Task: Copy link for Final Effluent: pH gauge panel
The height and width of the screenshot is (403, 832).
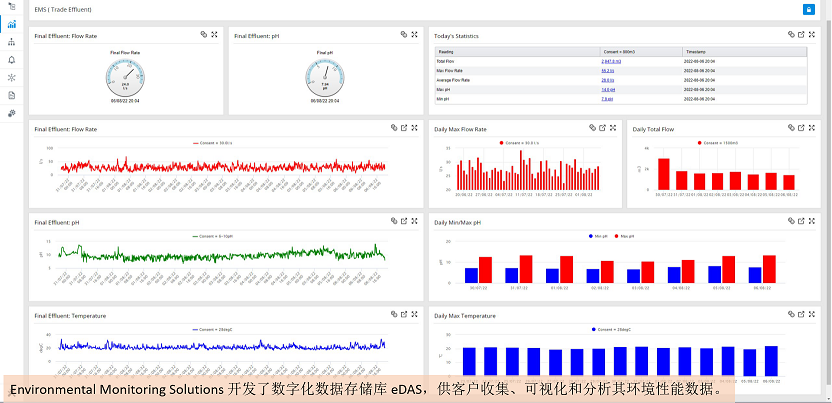Action: (403, 35)
